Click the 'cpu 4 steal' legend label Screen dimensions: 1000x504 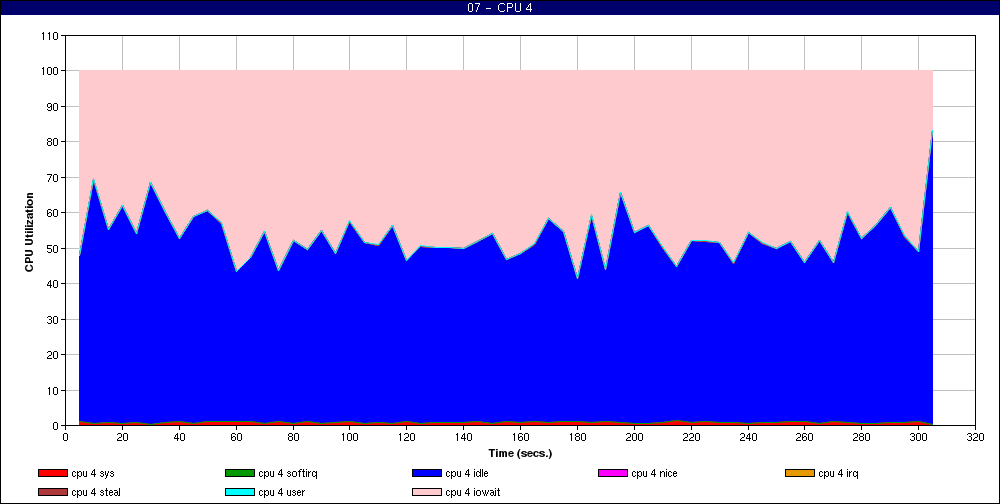[x=96, y=493]
